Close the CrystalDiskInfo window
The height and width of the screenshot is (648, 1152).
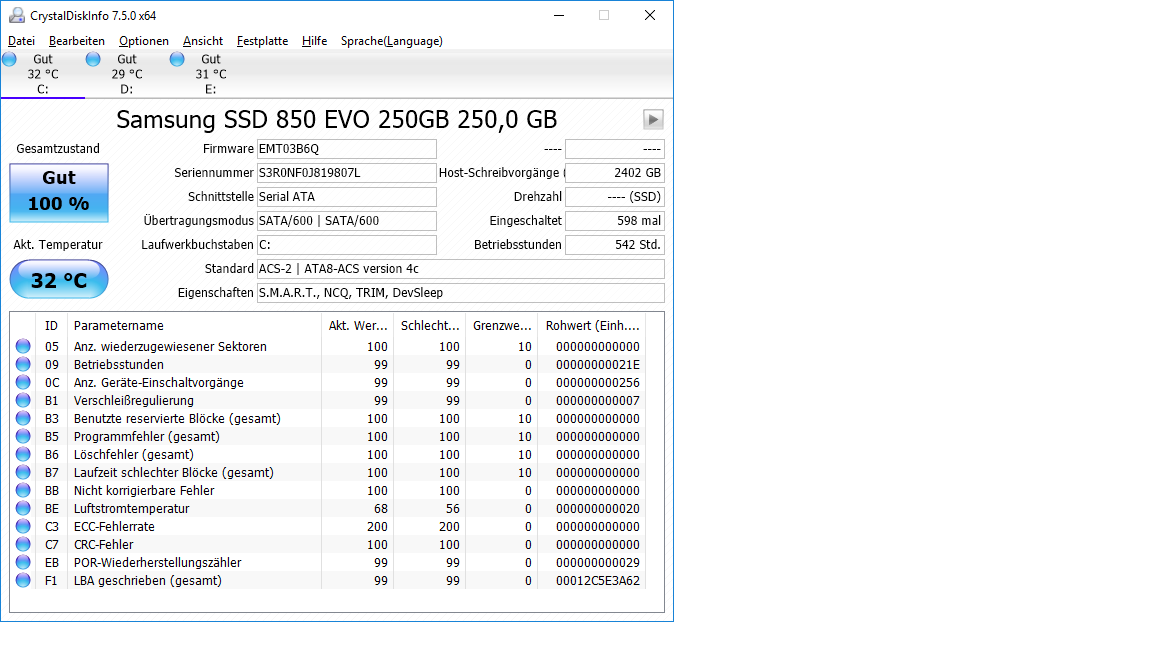(x=649, y=15)
